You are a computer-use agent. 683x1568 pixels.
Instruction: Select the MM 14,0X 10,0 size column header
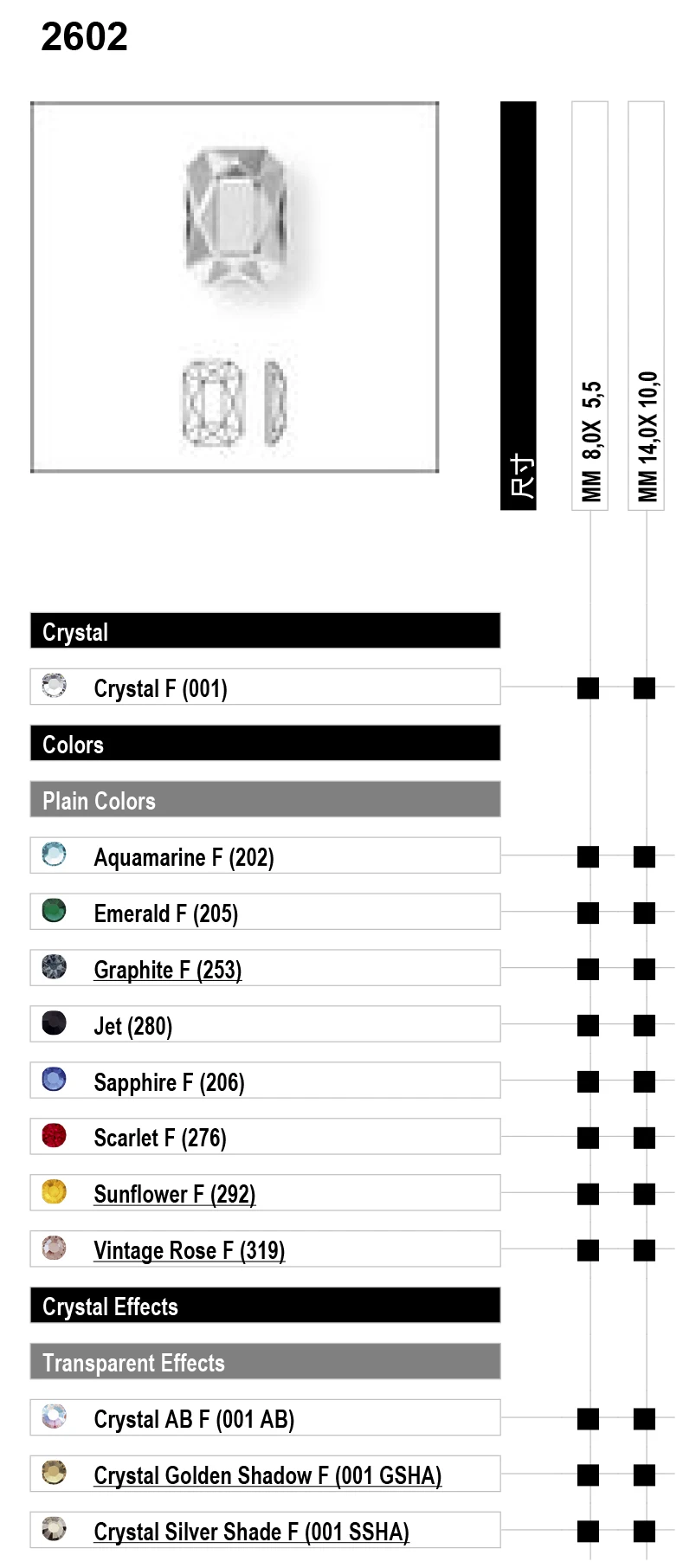[x=646, y=306]
